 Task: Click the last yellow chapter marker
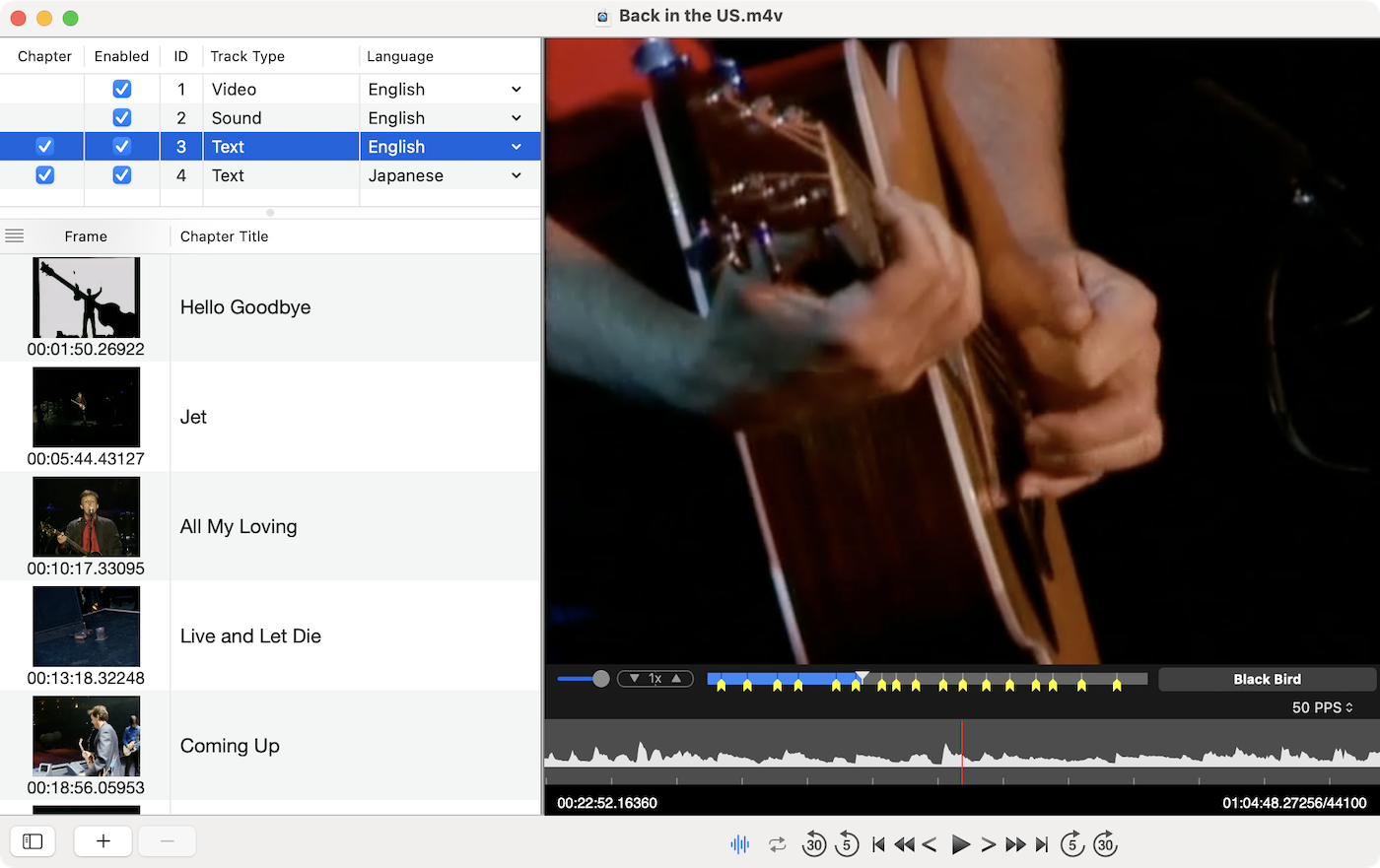click(1117, 685)
